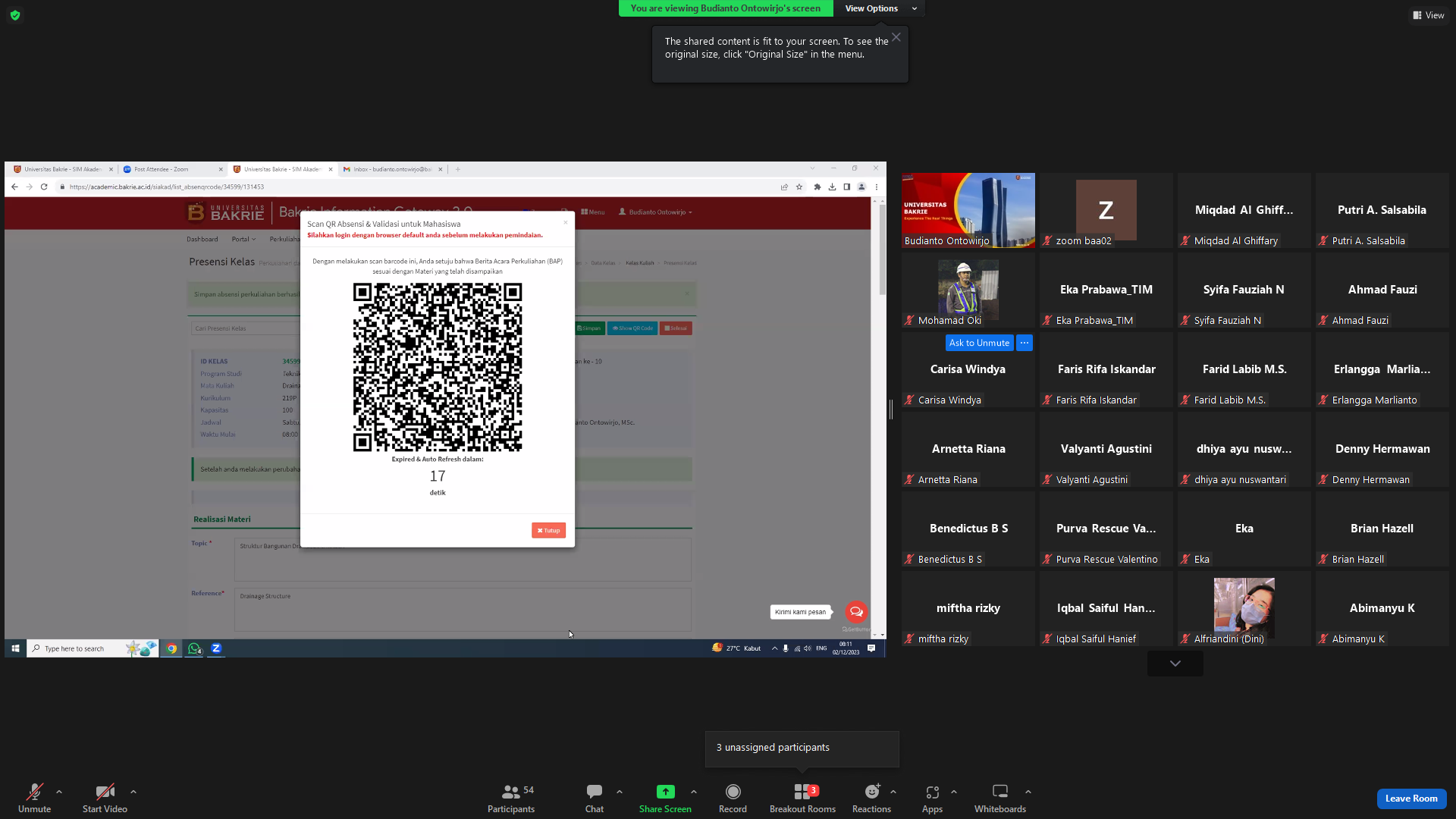Open browser extensions puzzle icon

coord(817,187)
